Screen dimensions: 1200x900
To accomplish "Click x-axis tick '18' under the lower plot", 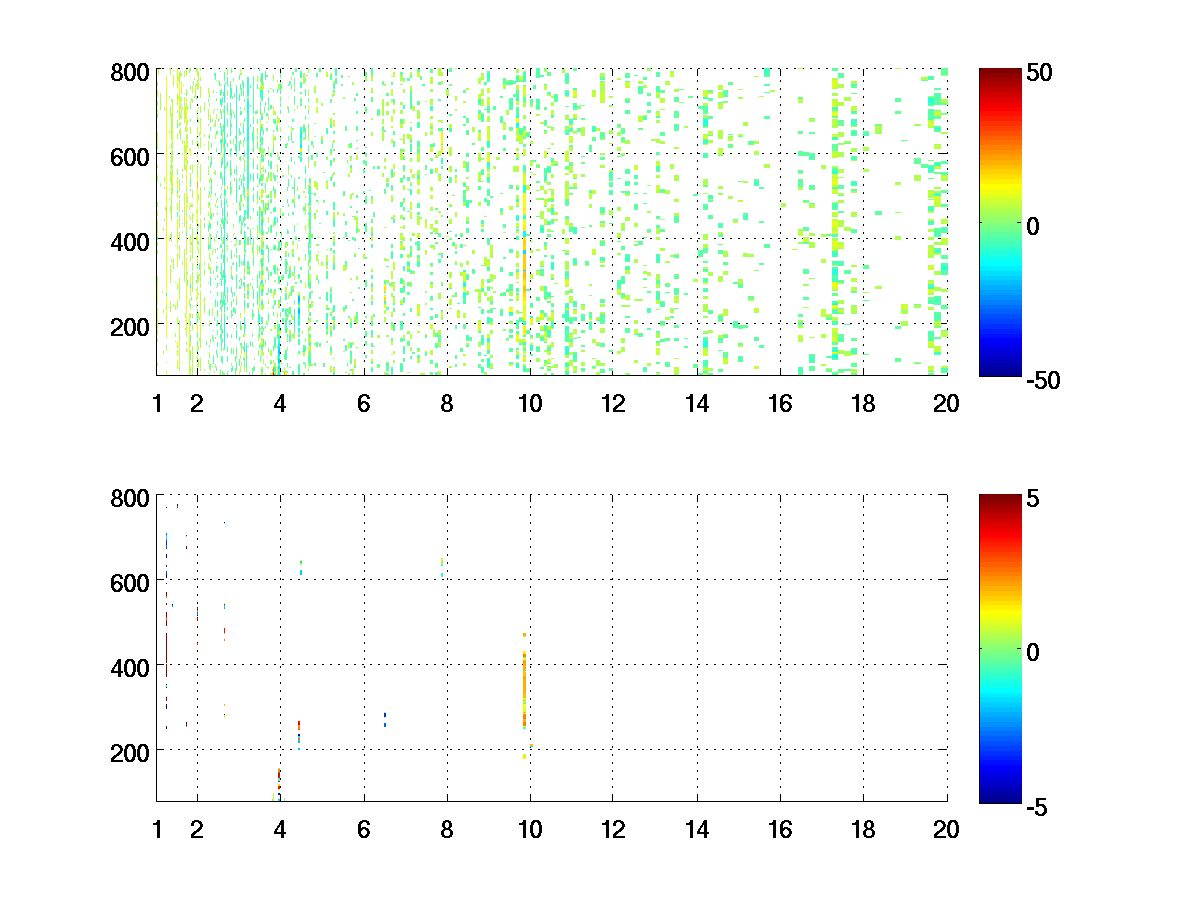I will [x=863, y=829].
